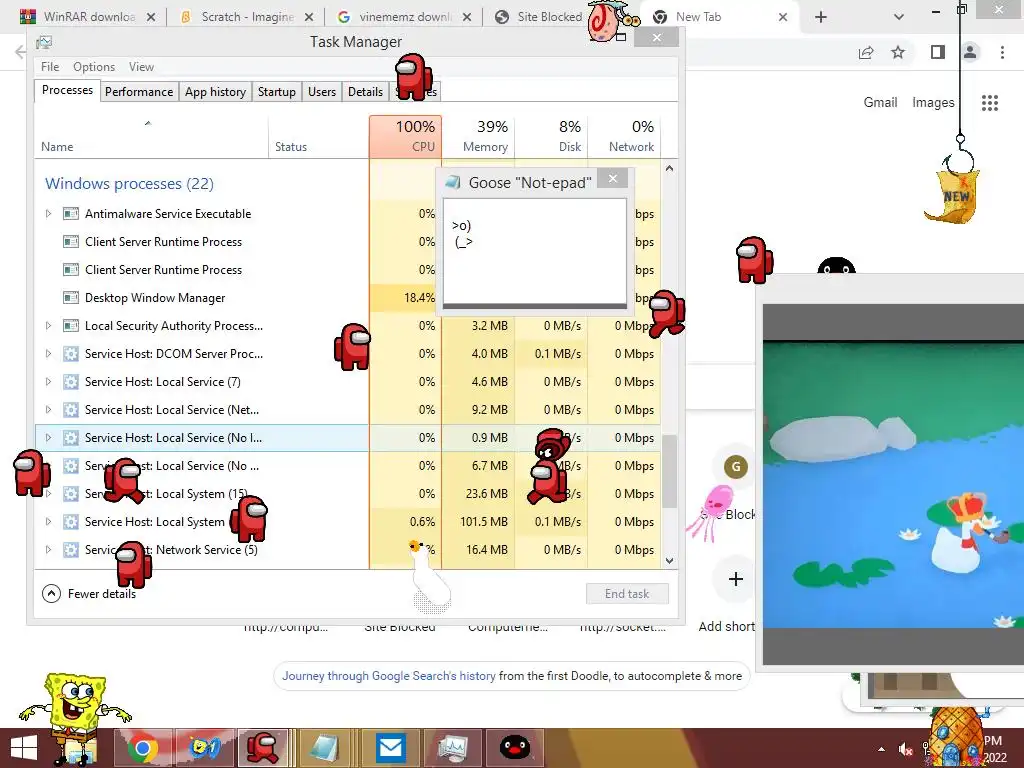Open Windows Start button
The width and height of the screenshot is (1024, 768).
pos(24,748)
